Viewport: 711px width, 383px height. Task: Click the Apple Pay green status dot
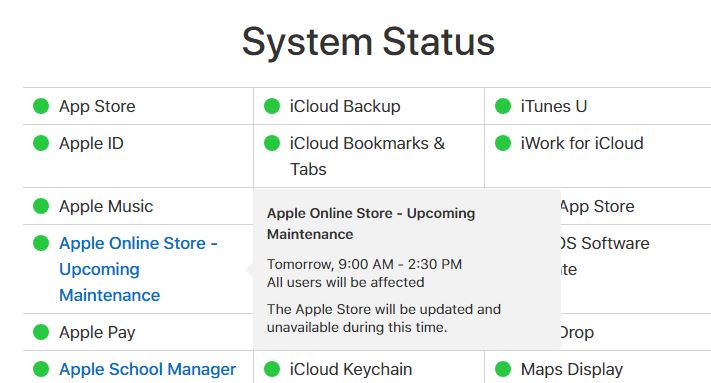(41, 332)
